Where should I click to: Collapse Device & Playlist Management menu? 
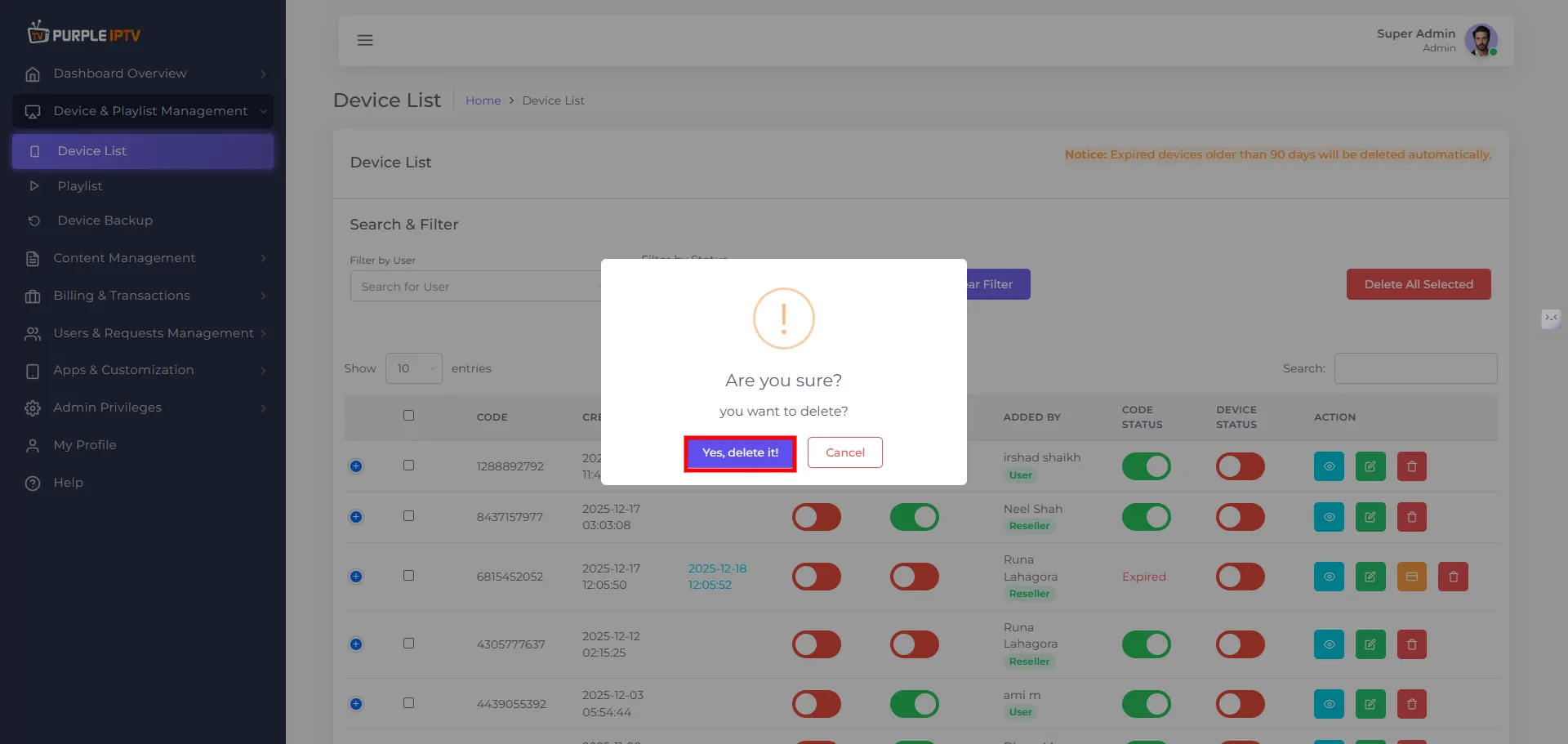click(x=143, y=111)
